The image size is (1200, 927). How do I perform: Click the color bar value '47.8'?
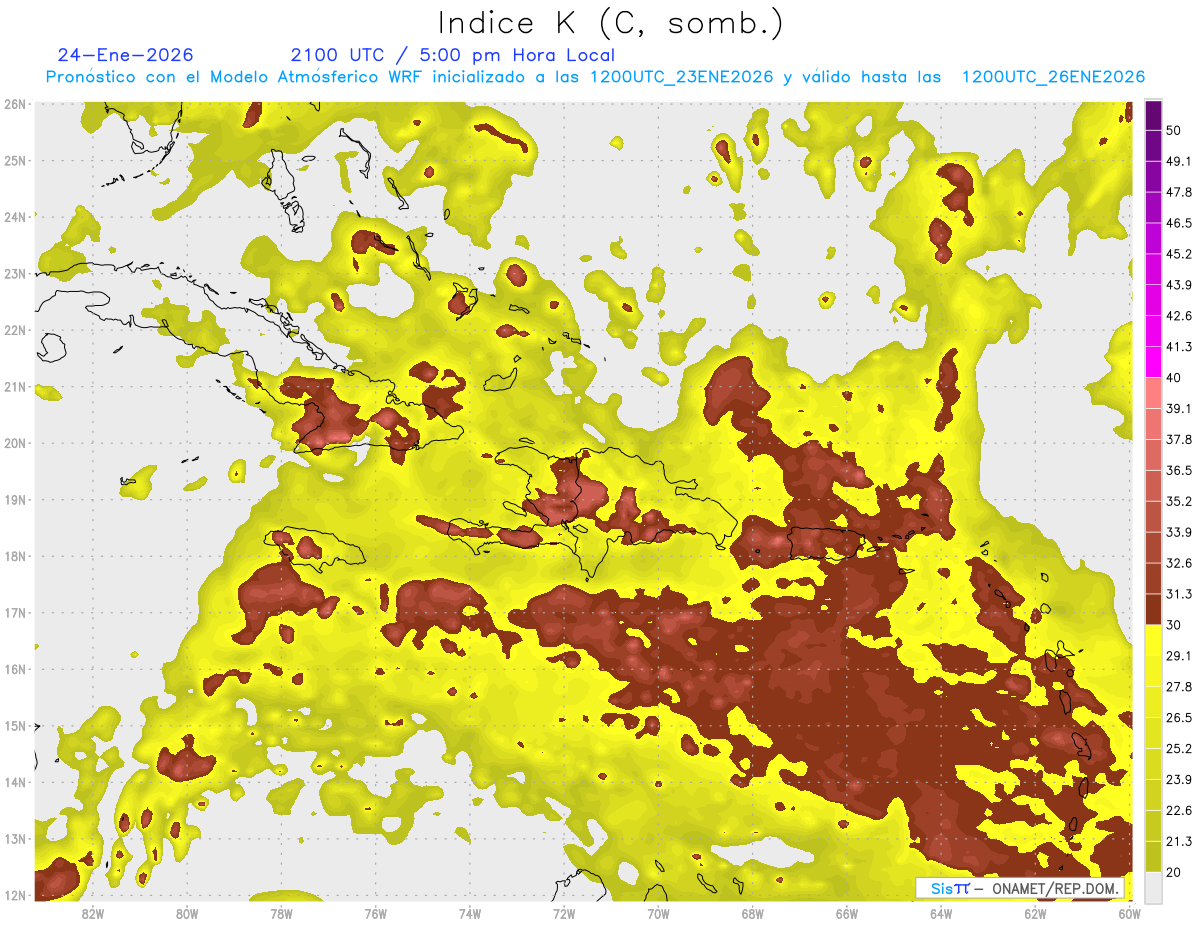click(1178, 193)
